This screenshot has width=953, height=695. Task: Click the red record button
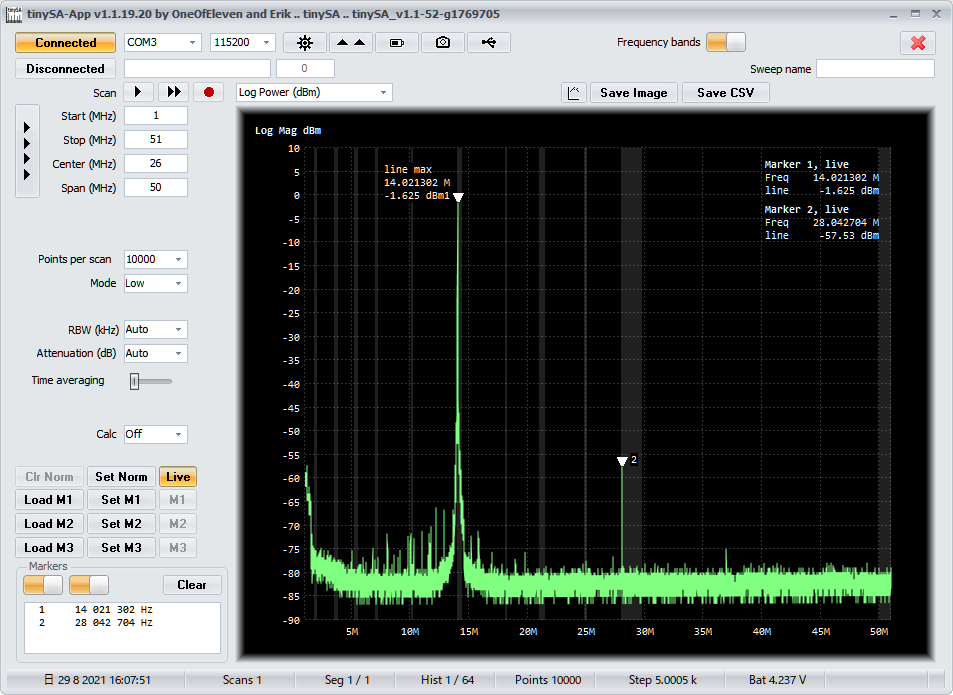point(209,92)
